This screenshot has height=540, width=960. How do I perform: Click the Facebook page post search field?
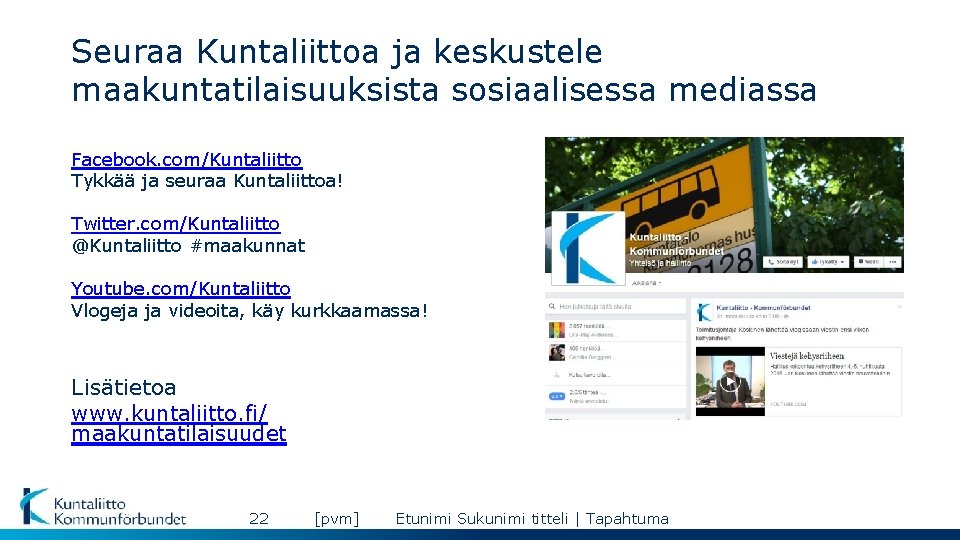(616, 306)
